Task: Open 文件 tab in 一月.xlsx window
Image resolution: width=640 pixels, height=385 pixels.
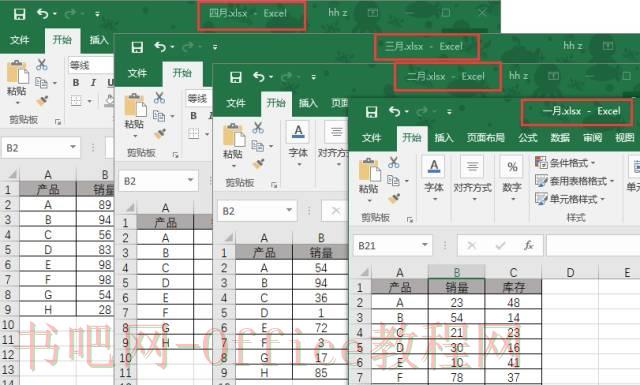Action: [x=371, y=138]
